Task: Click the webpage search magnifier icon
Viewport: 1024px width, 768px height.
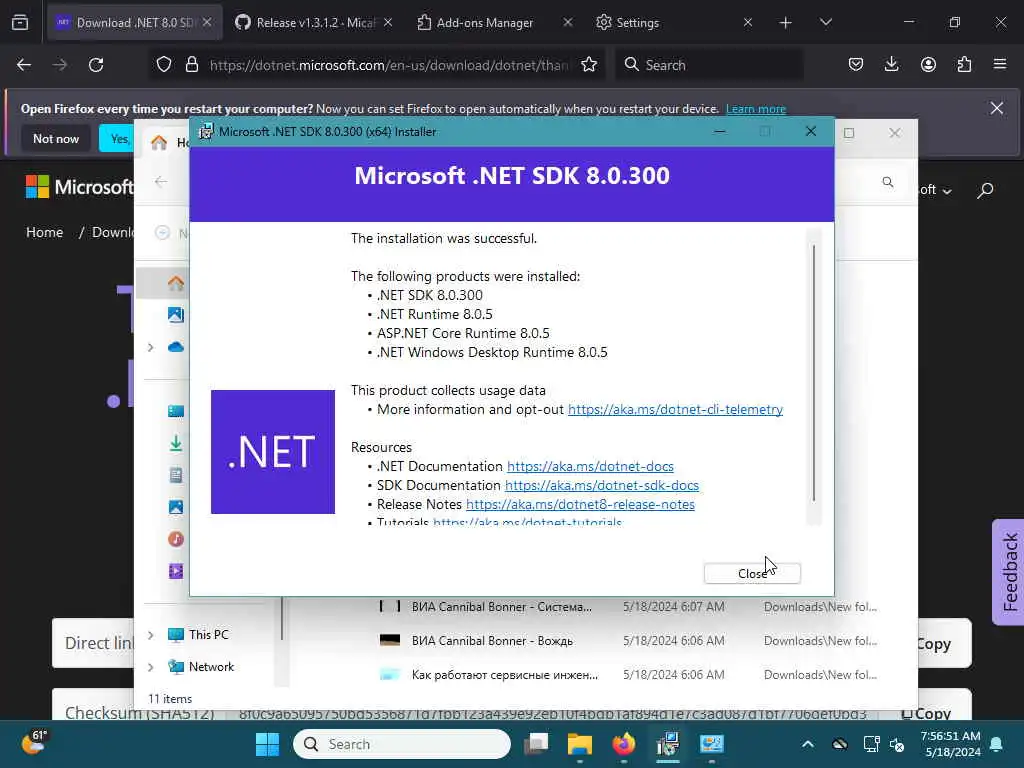Action: (x=985, y=190)
